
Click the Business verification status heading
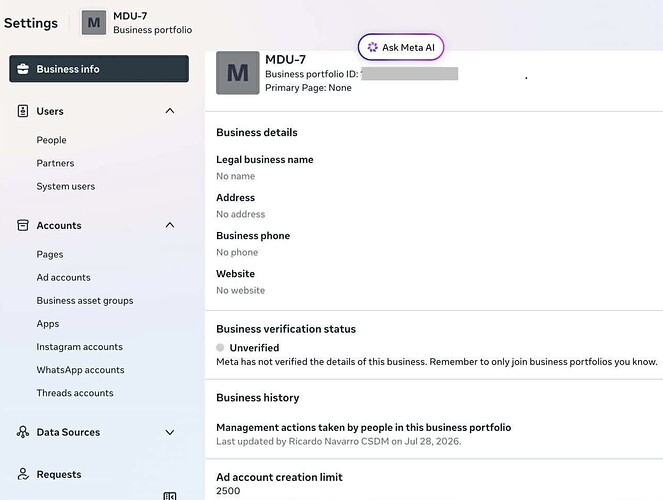click(x=286, y=329)
